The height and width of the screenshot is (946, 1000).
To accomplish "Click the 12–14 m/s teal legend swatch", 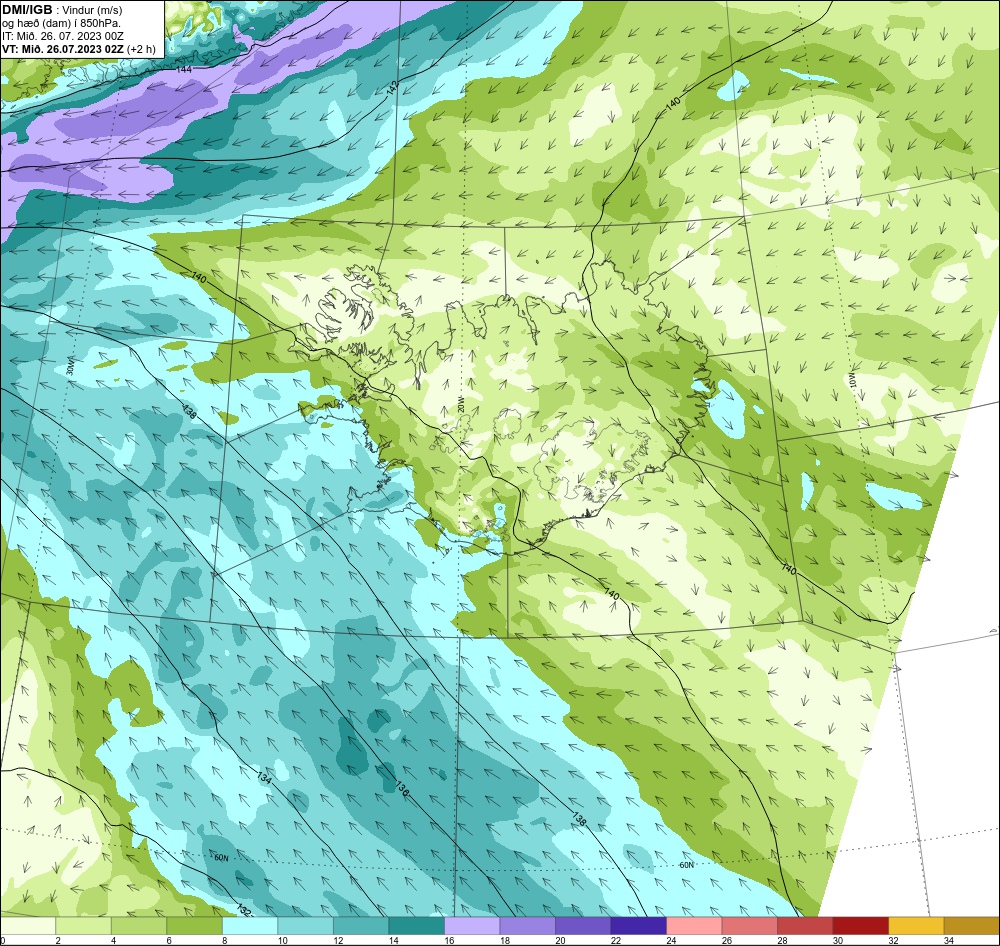I will [x=361, y=925].
